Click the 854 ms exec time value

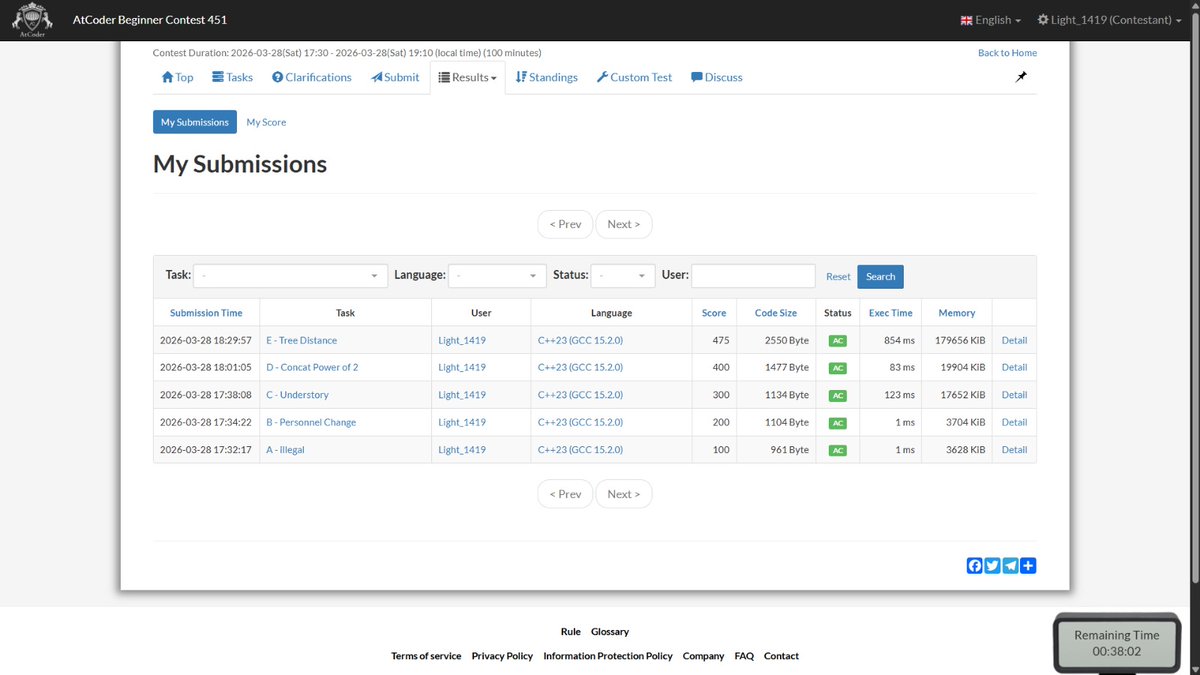point(899,340)
